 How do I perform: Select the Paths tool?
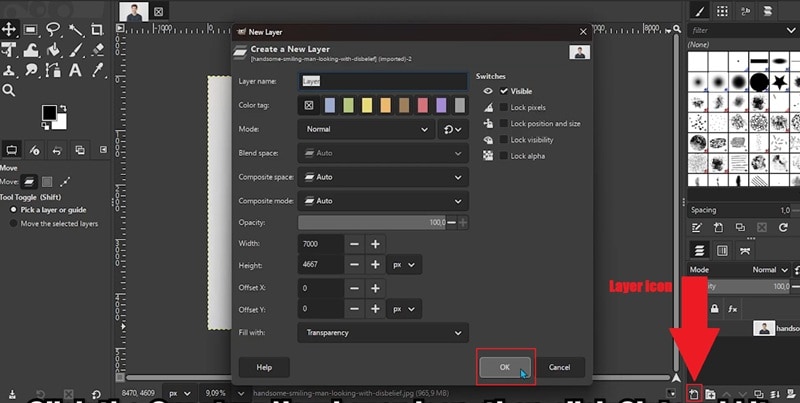pyautogui.click(x=53, y=70)
